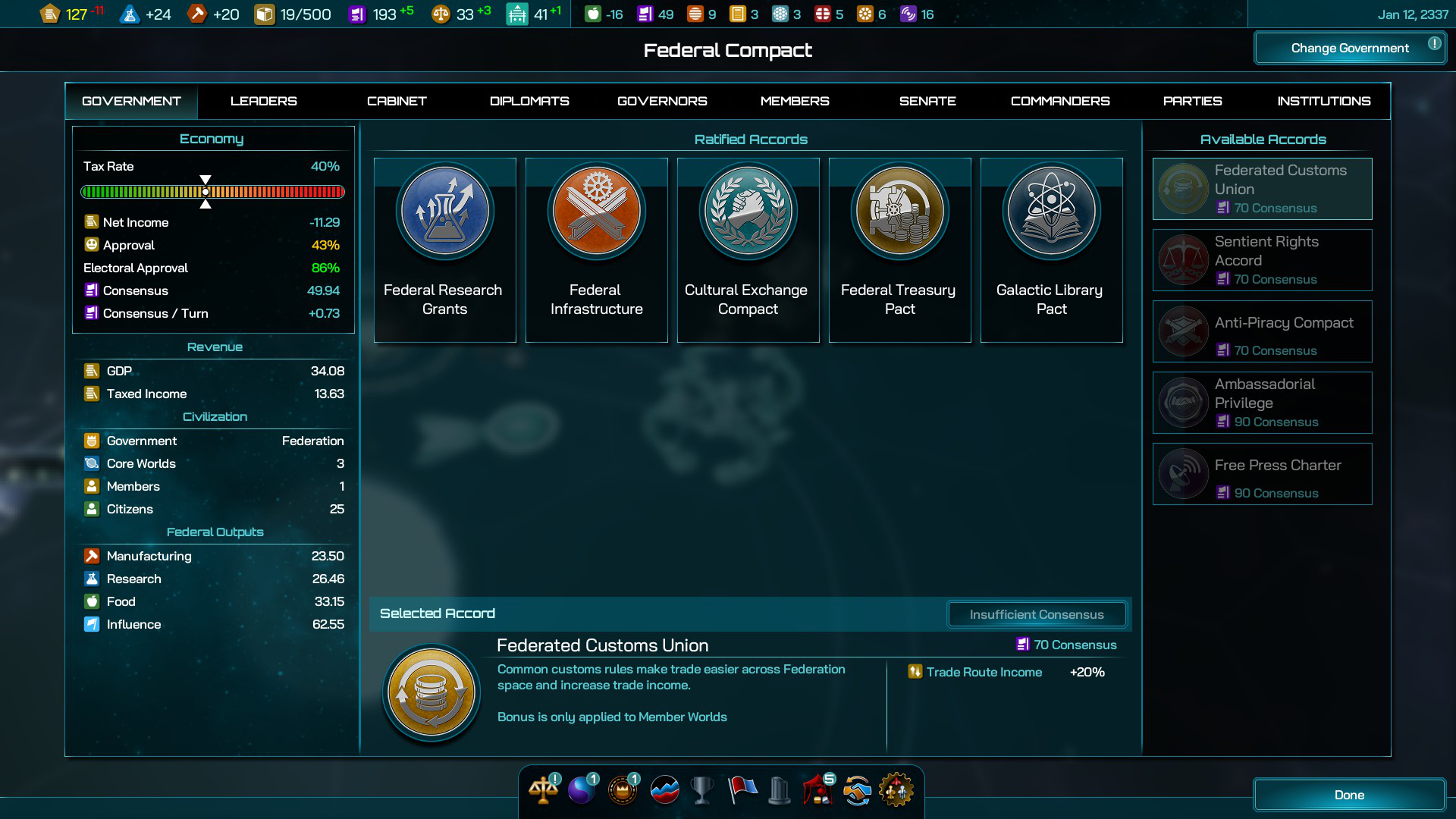Click the Tax Rate slider handle marker
The height and width of the screenshot is (819, 1456).
click(x=206, y=192)
